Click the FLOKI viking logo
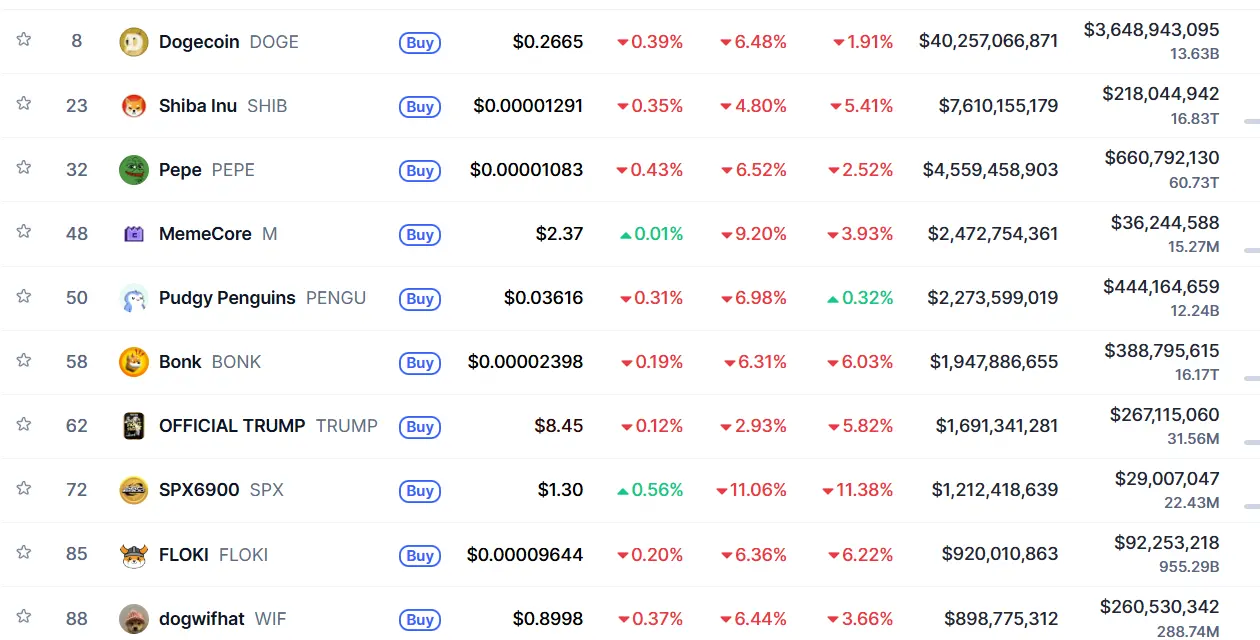The height and width of the screenshot is (640, 1260). (x=133, y=554)
